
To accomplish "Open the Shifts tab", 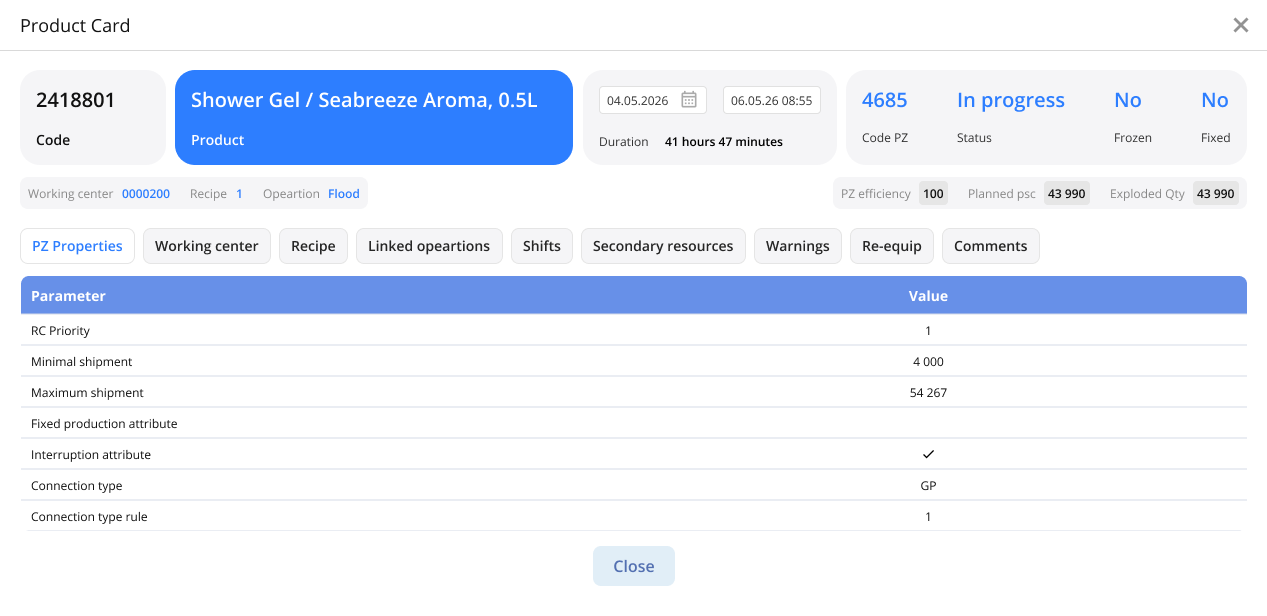I will click(x=542, y=246).
